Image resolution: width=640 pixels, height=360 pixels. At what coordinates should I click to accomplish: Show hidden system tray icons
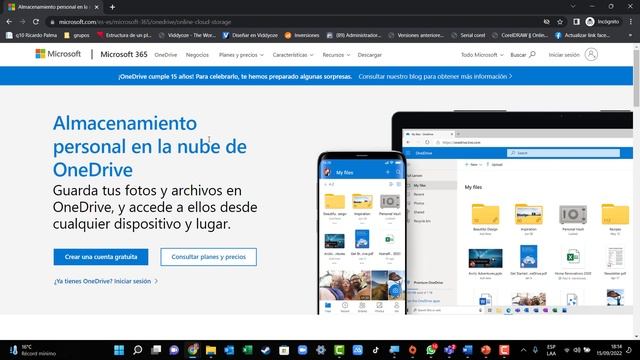pyautogui.click(x=523, y=350)
